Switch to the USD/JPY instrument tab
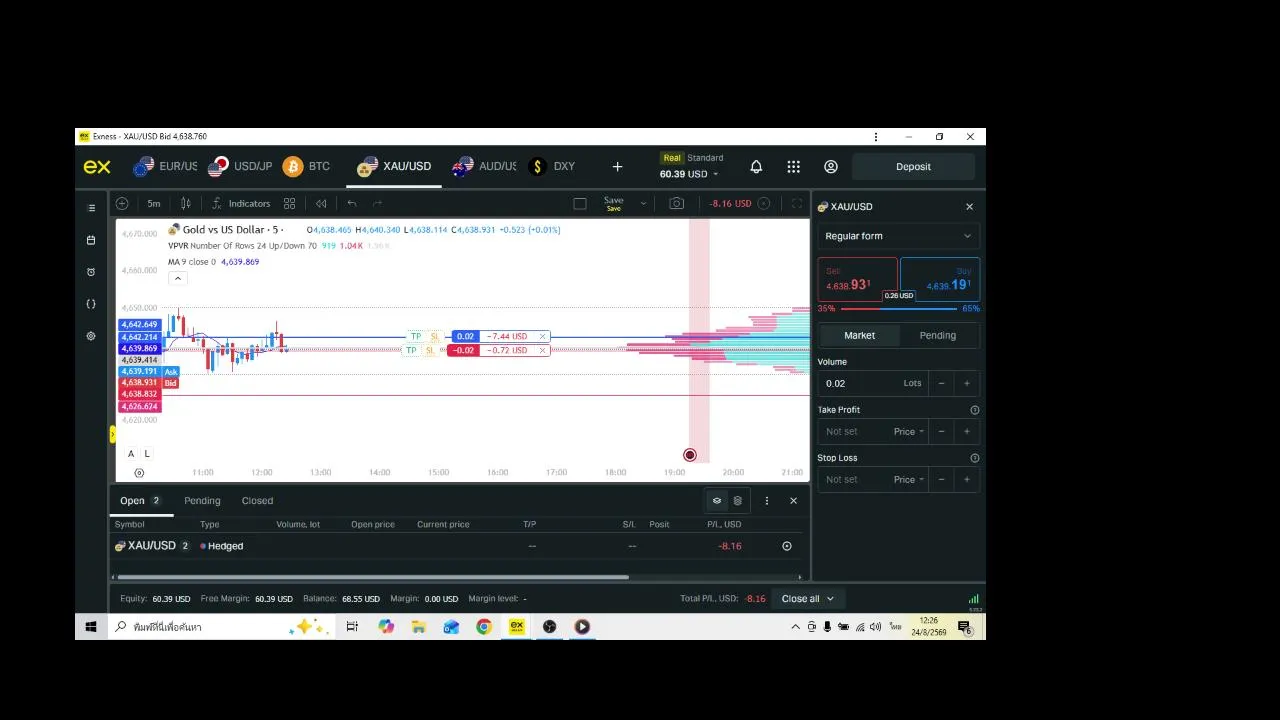Screen dimensions: 1280x720 pos(240,166)
